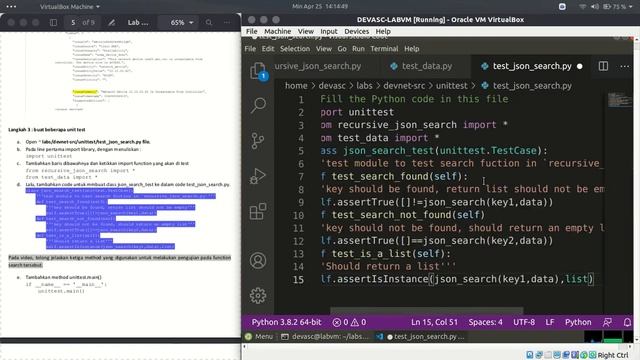Switch to the test_json_search.py taskbar entry
The width and height of the screenshot is (640, 360).
pos(420,337)
